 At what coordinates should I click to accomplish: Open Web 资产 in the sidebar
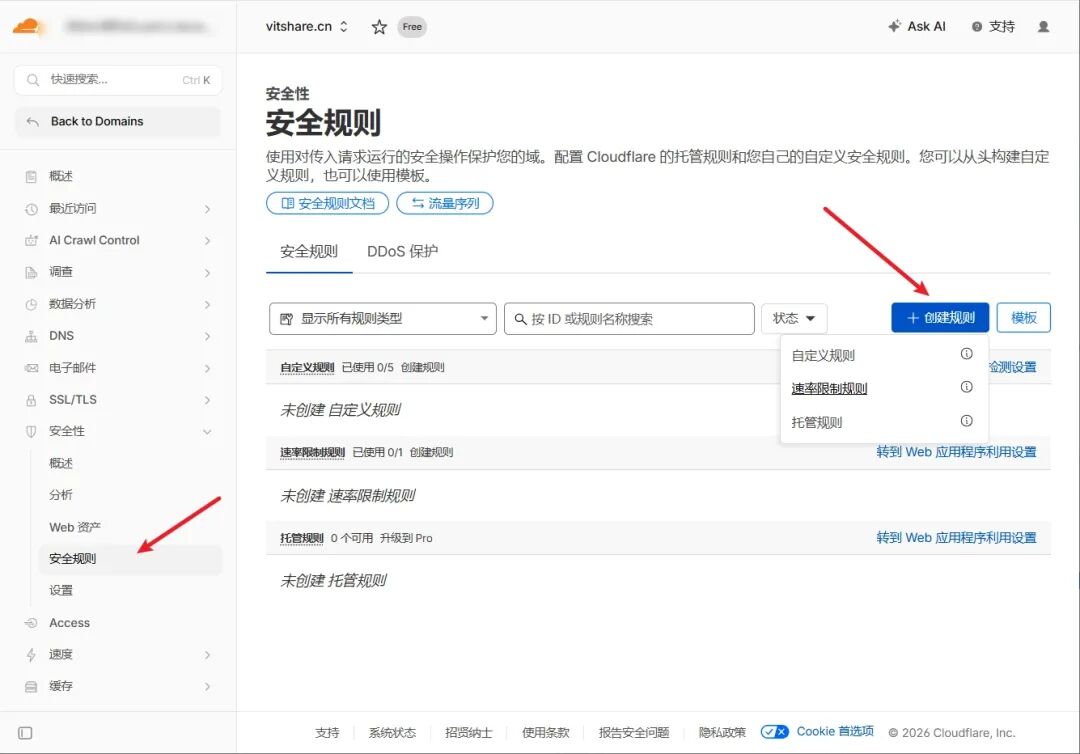click(74, 527)
